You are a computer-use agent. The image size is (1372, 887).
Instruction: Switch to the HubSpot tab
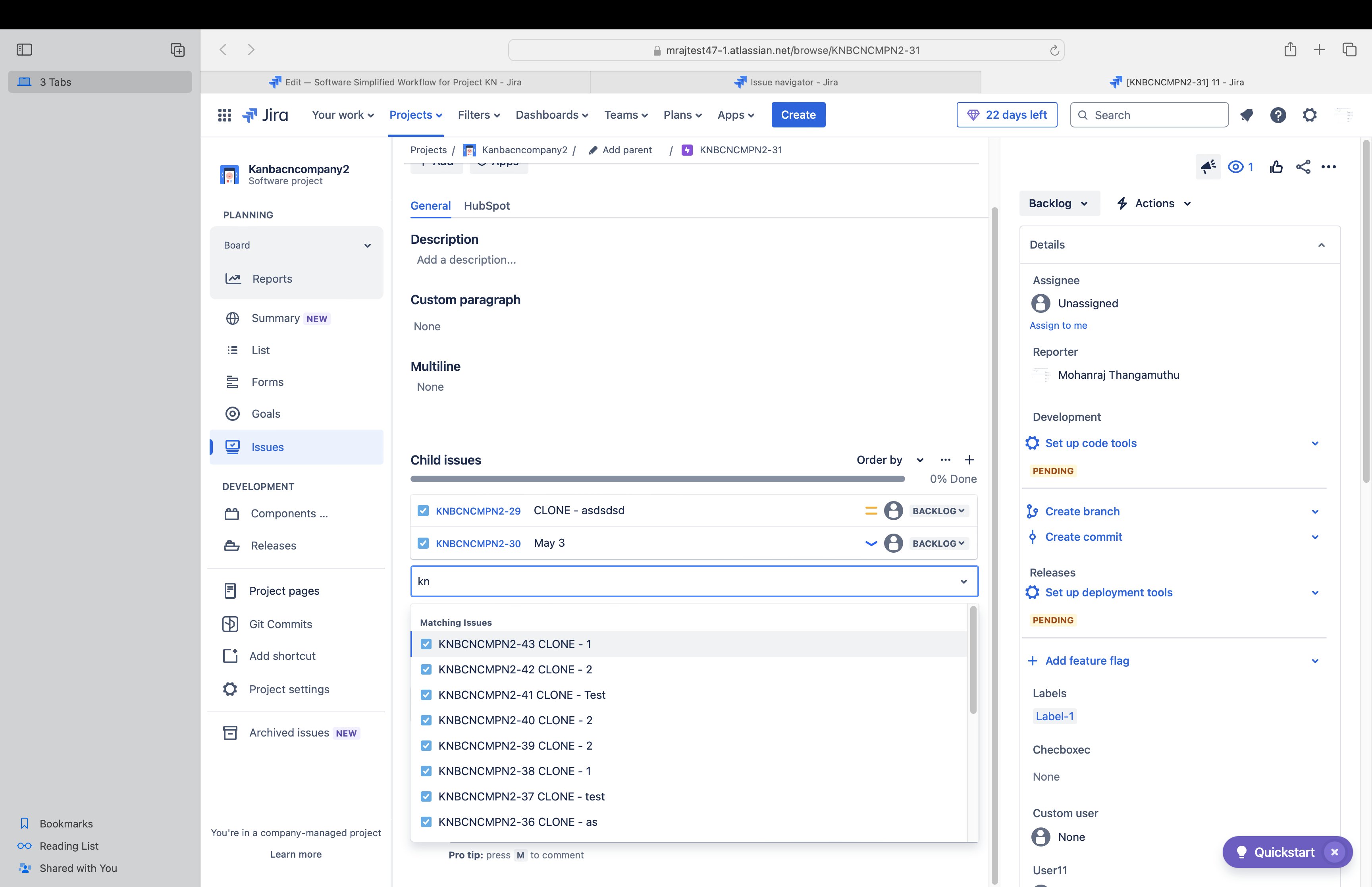coord(487,205)
